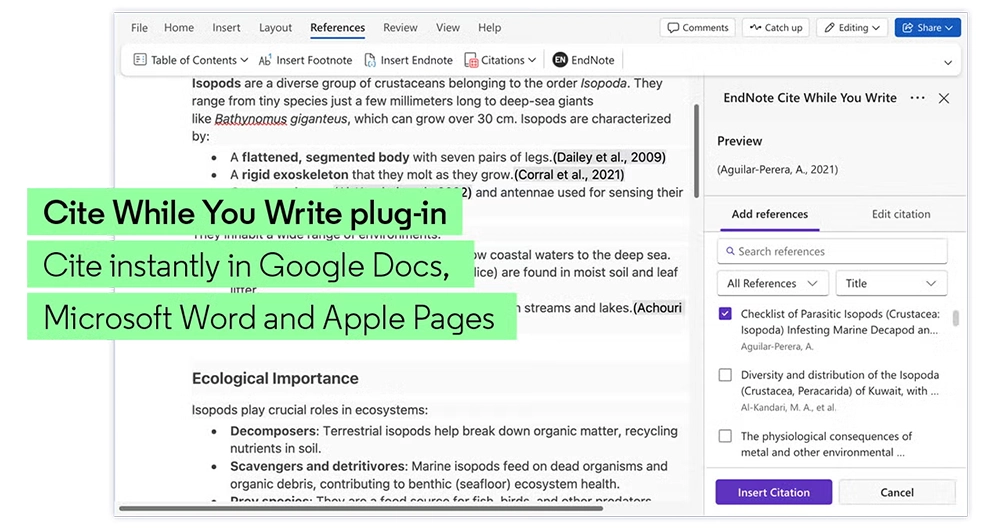1000x530 pixels.
Task: Switch to the Add references tab
Action: [x=769, y=214]
